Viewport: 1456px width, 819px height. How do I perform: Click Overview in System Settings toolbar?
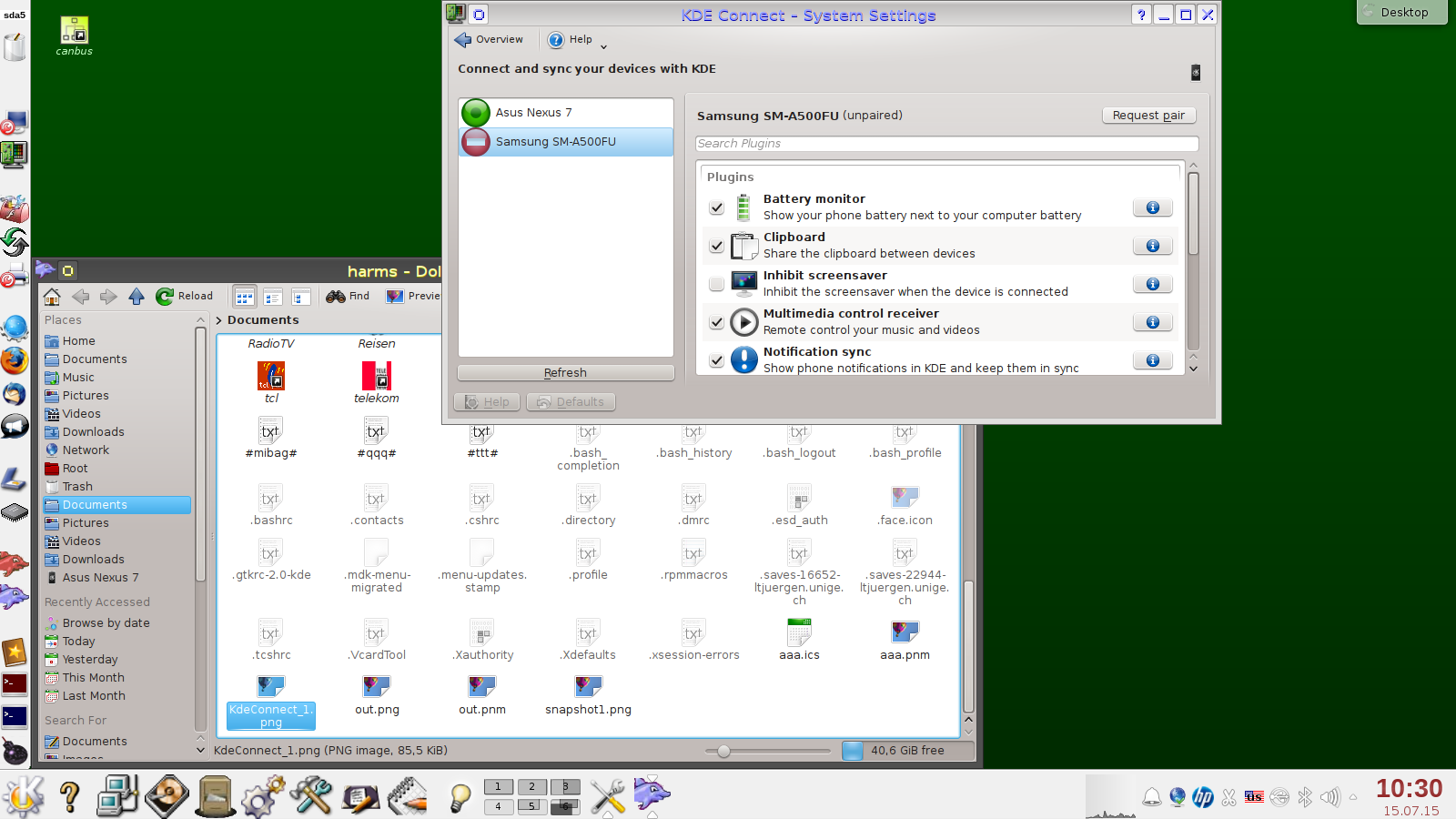(x=489, y=39)
